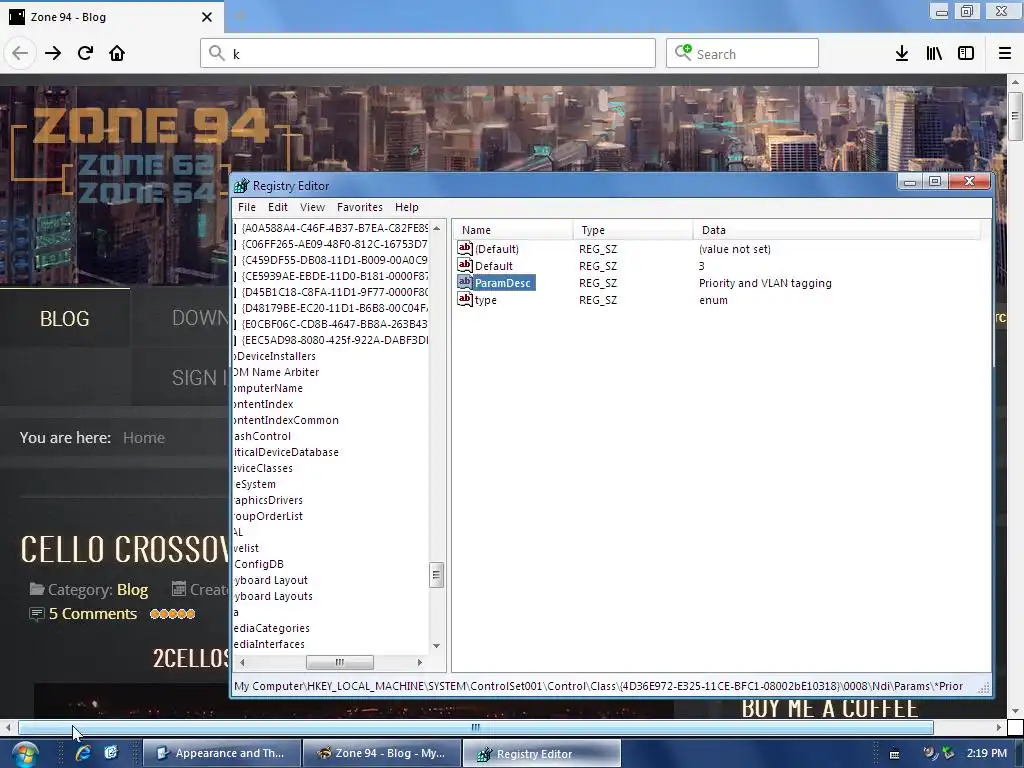This screenshot has width=1024, height=768.
Task: Close the Zone 94 - Blog tab
Action: 206,17
